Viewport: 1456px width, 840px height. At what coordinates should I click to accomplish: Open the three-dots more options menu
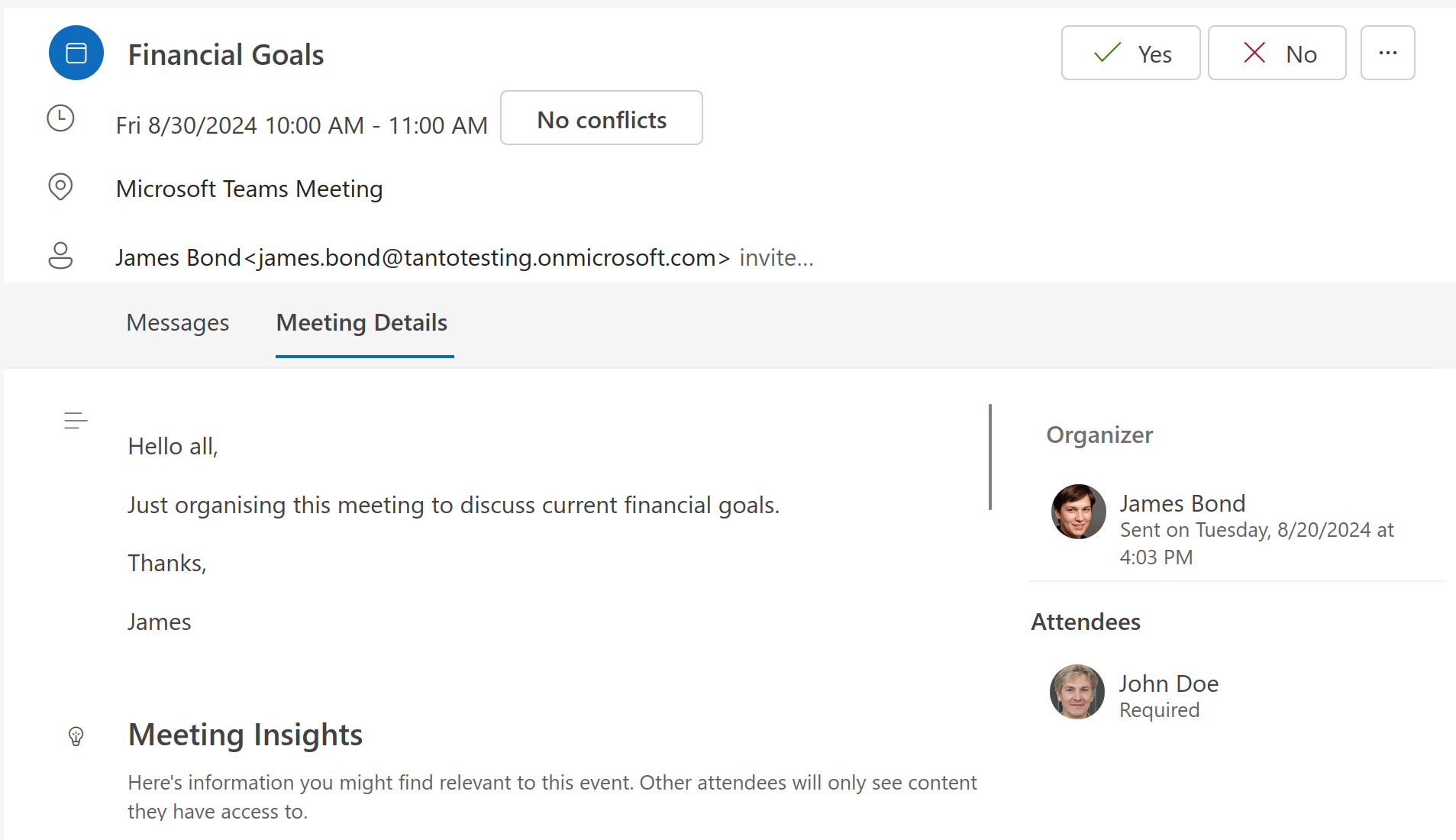(x=1387, y=53)
